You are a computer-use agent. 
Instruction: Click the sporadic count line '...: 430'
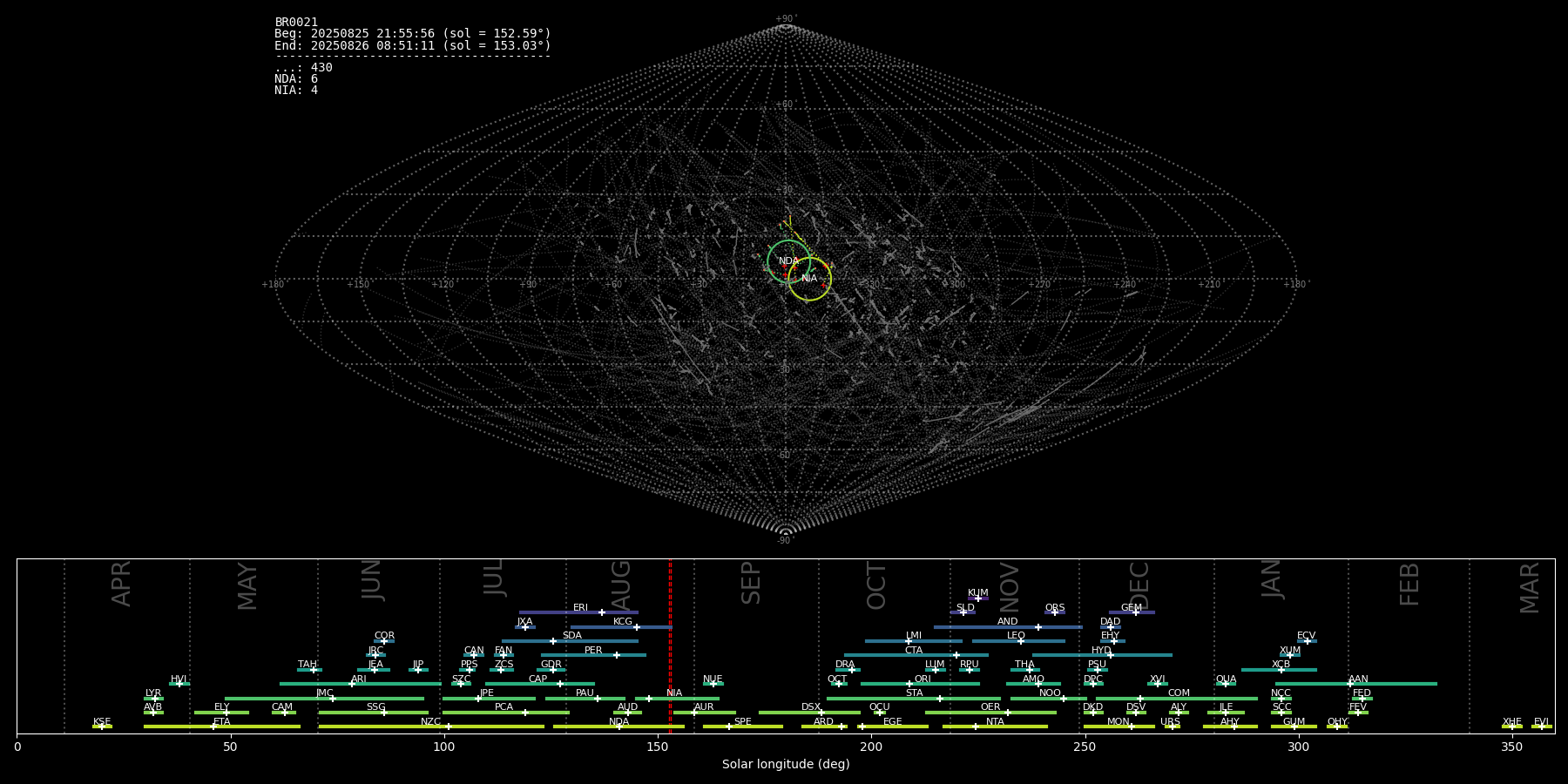point(303,68)
